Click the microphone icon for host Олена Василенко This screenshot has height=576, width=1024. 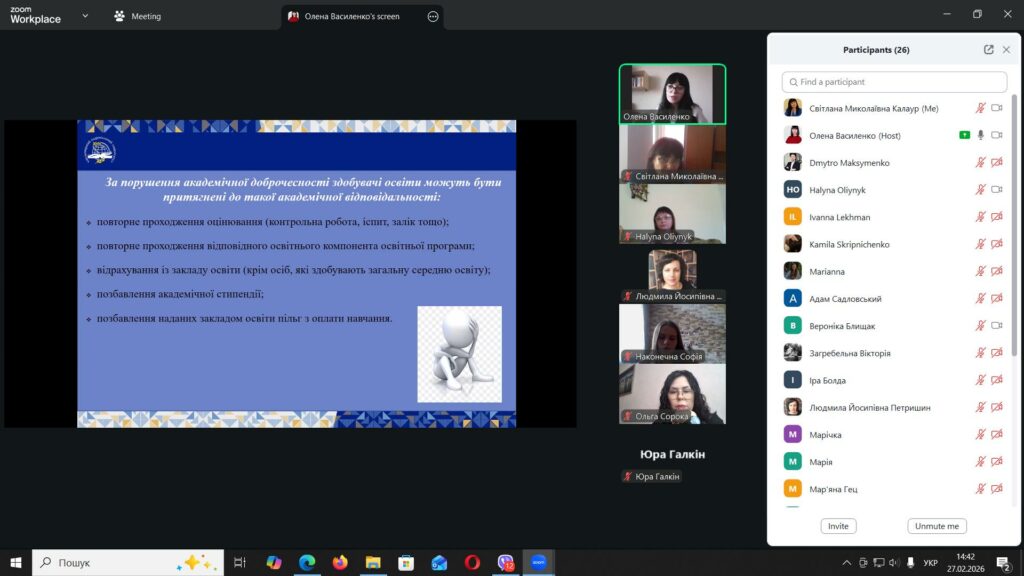pos(981,135)
